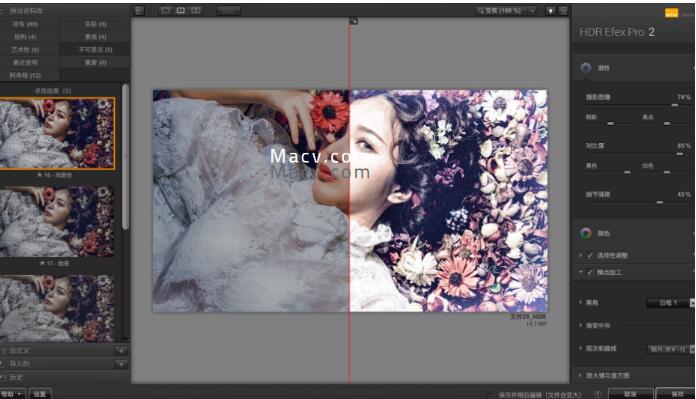This screenshot has width=696, height=399.
Task: Select the category tab with count (12)
Action: 25,75
